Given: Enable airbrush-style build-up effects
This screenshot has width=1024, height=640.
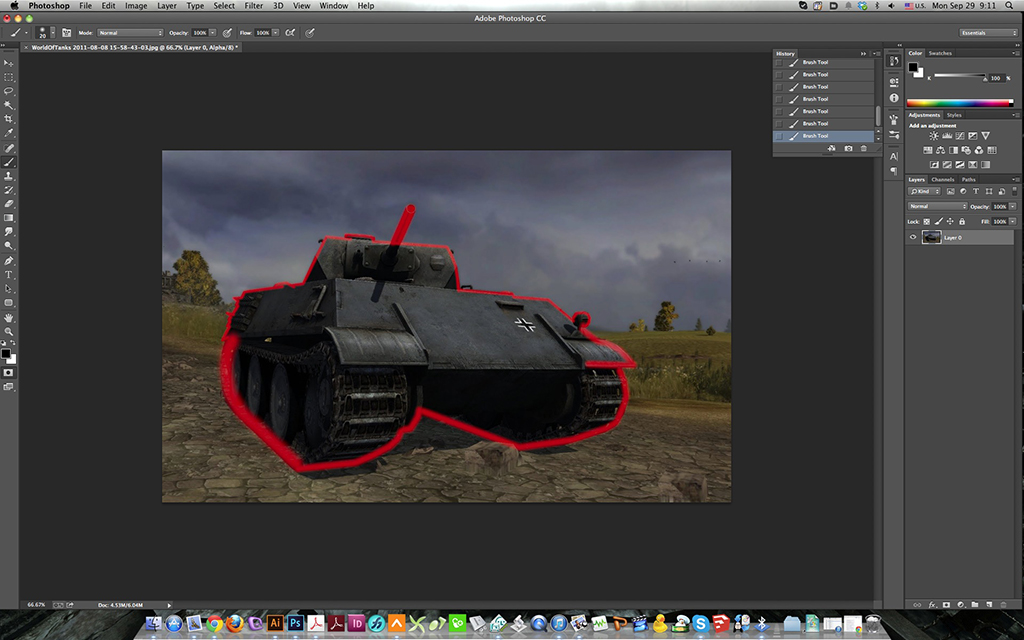Looking at the screenshot, I should pyautogui.click(x=290, y=33).
